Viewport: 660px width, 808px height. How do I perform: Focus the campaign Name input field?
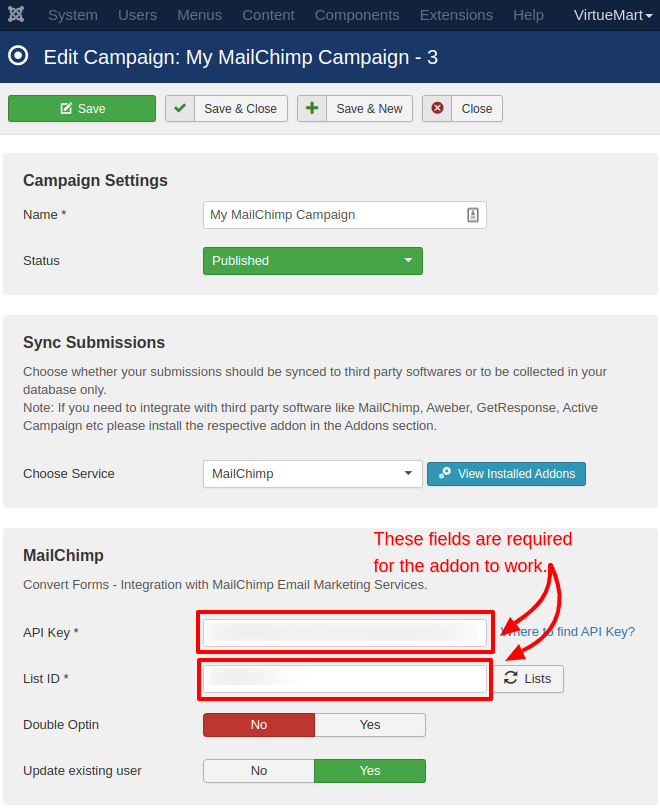[x=345, y=215]
